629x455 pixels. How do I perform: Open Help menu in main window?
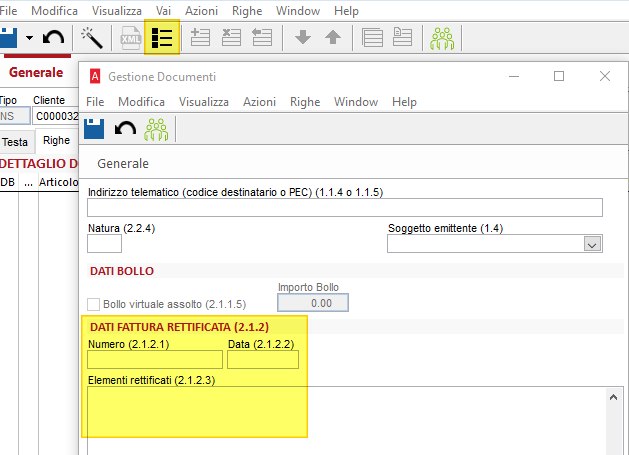coord(347,11)
